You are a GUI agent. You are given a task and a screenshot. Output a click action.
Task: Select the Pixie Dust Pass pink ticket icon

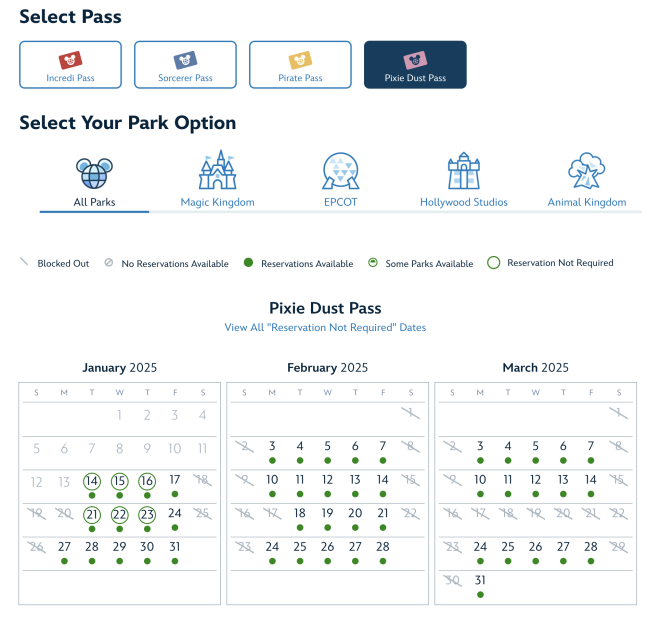tap(415, 60)
